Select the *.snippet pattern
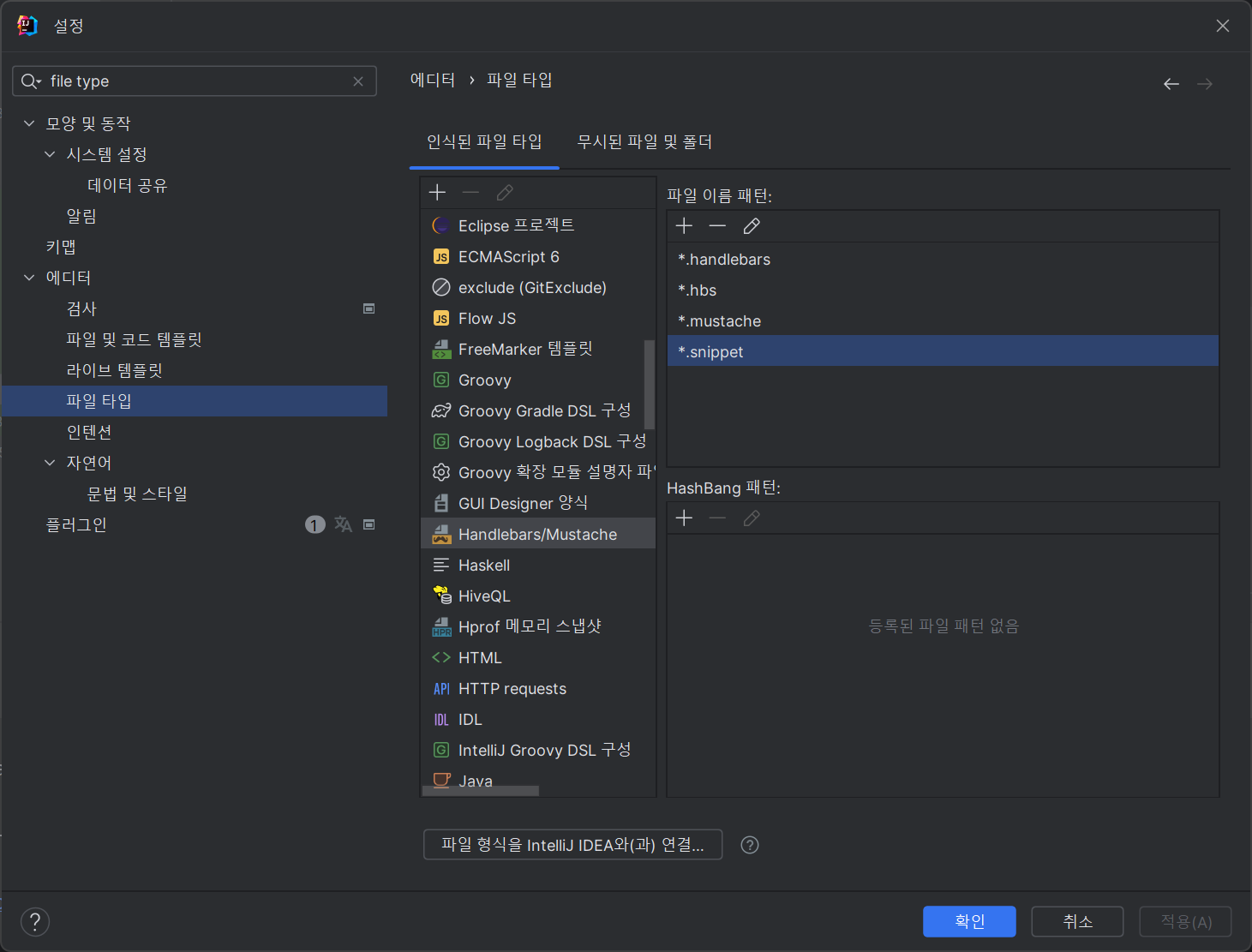 pyautogui.click(x=943, y=350)
